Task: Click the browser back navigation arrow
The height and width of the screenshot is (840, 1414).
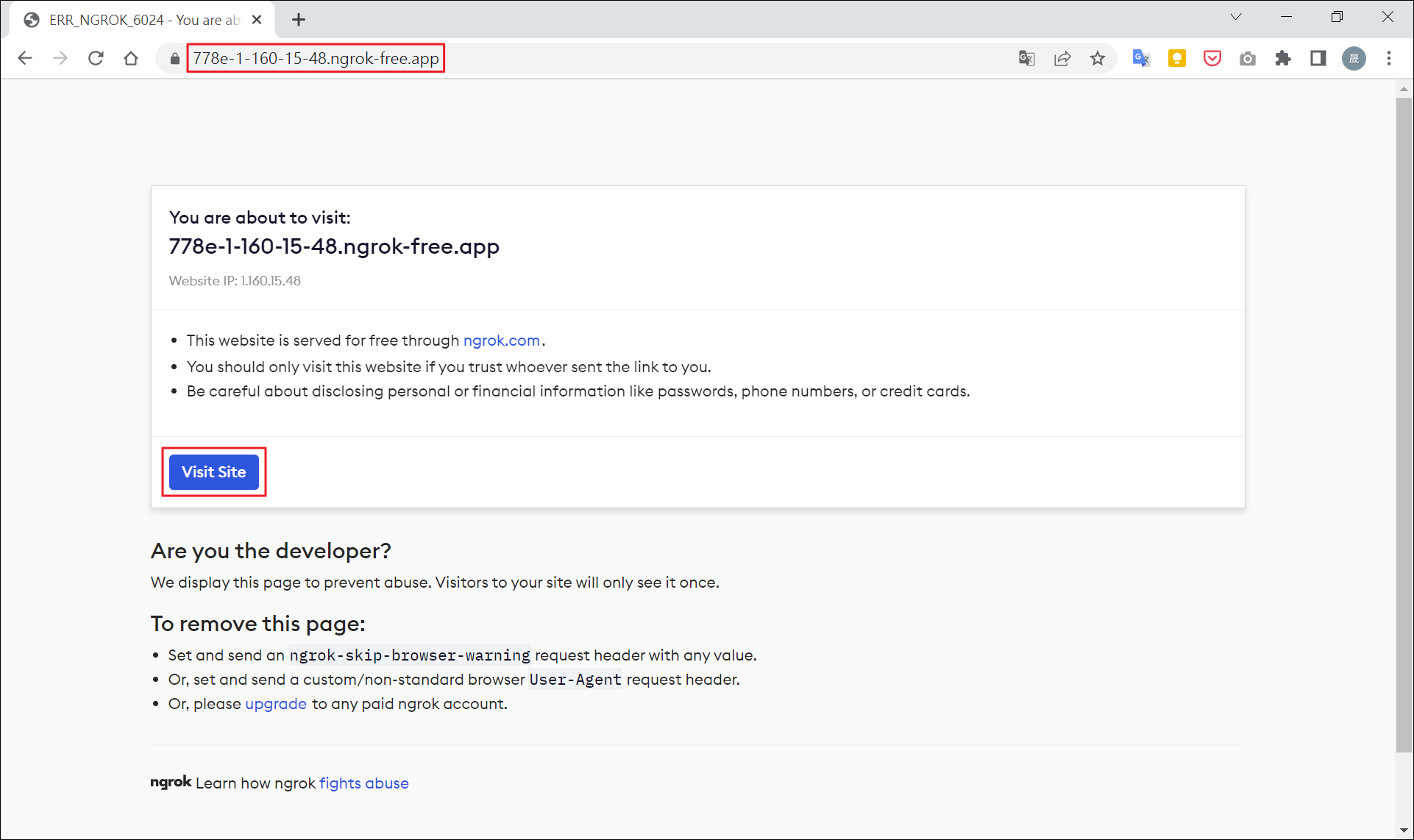Action: (25, 58)
